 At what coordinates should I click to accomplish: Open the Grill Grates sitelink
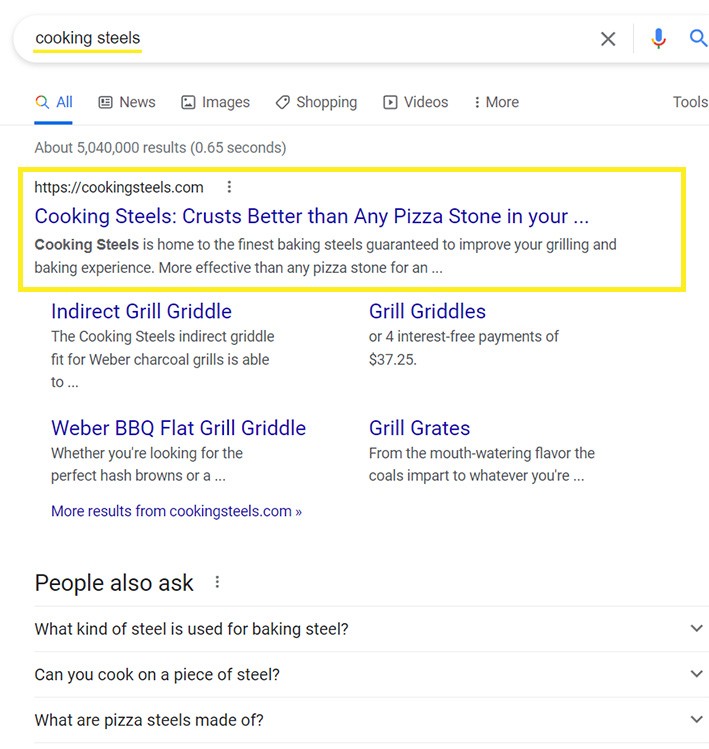[419, 428]
